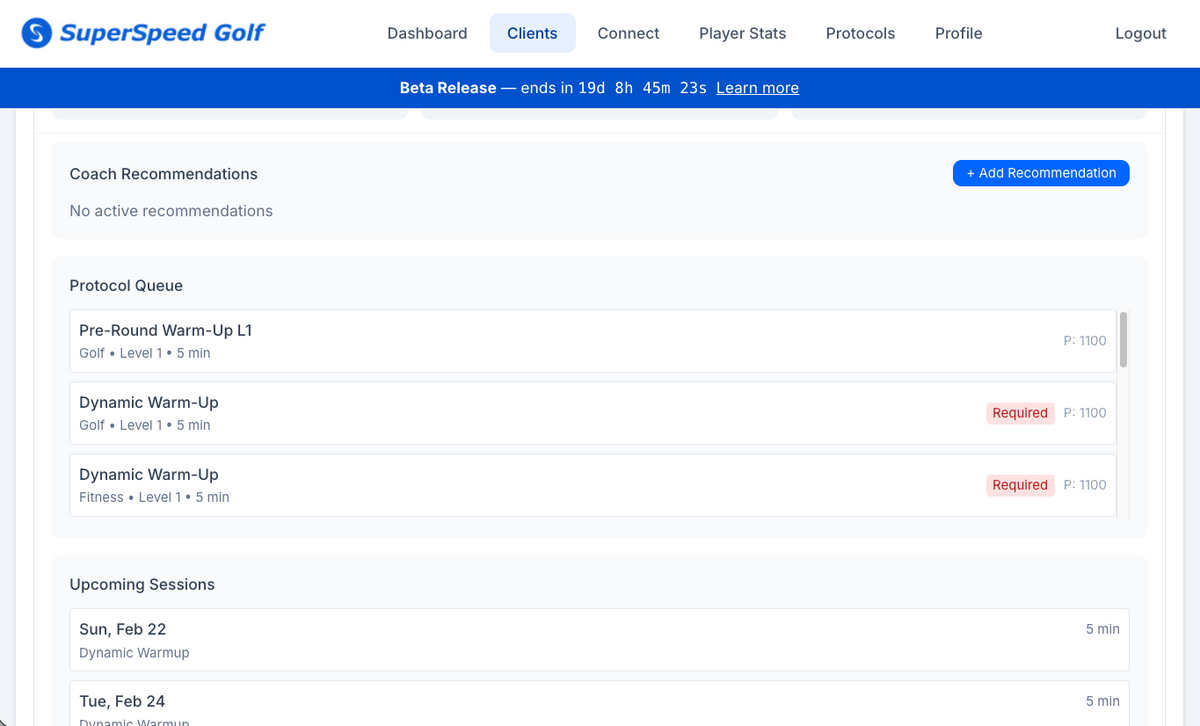Open the Profile page
Image resolution: width=1200 pixels, height=726 pixels.
point(958,33)
